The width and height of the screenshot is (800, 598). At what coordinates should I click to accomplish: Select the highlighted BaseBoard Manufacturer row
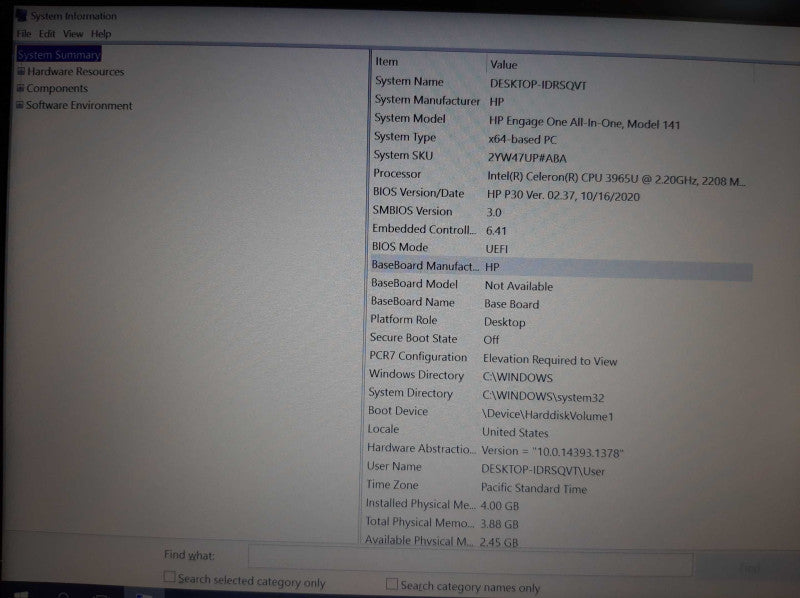click(561, 267)
